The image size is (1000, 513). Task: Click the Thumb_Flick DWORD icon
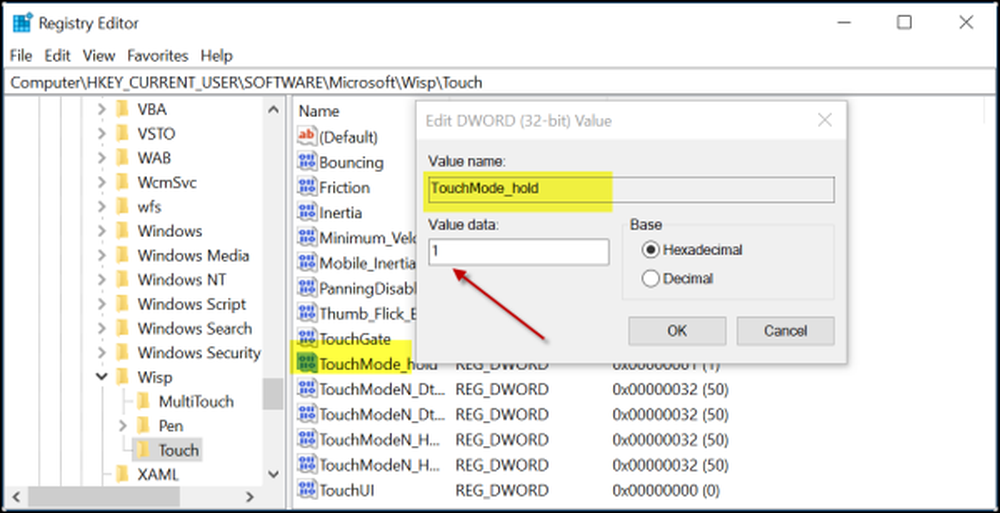(307, 313)
